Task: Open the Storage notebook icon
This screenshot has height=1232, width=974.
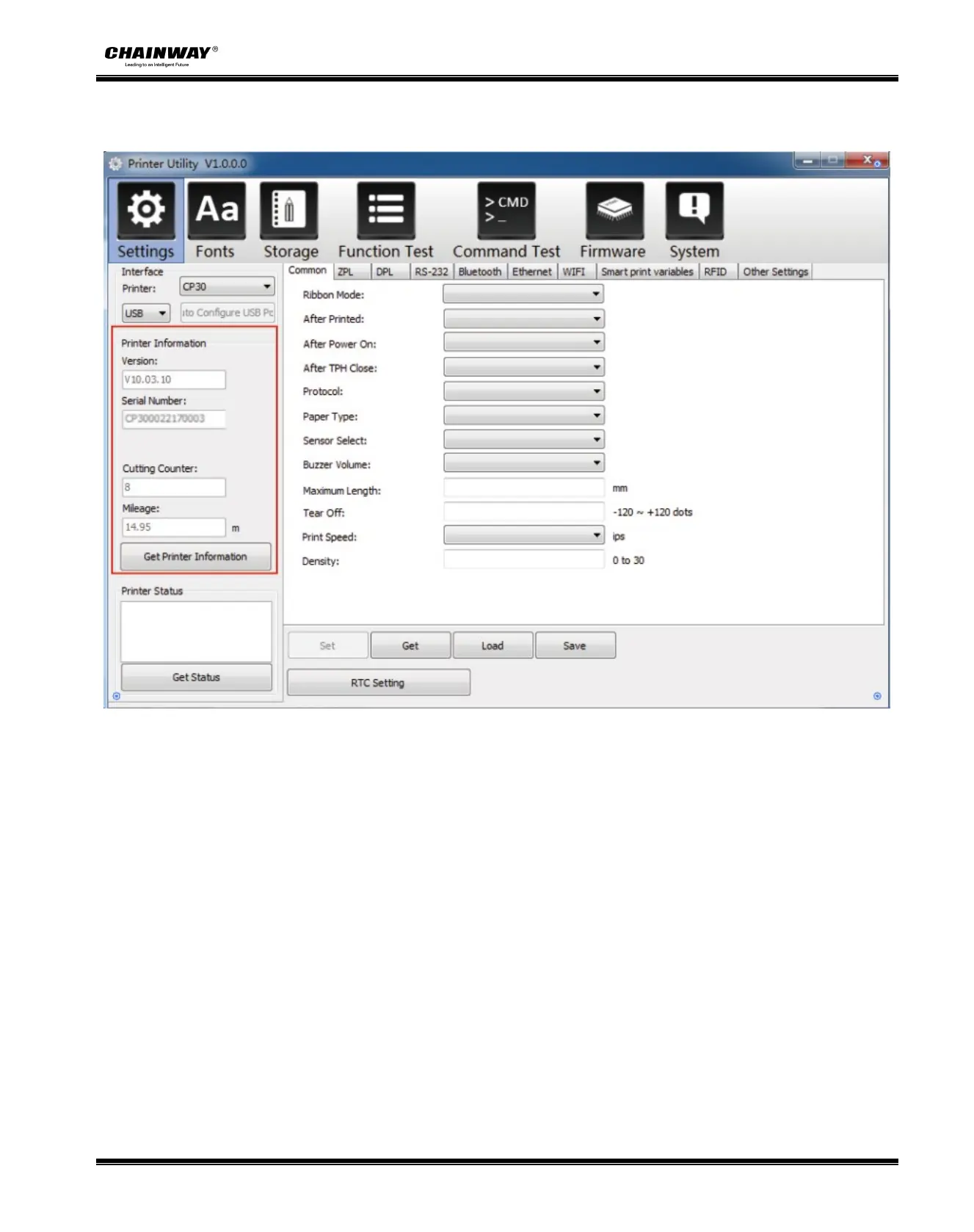Action: [289, 211]
